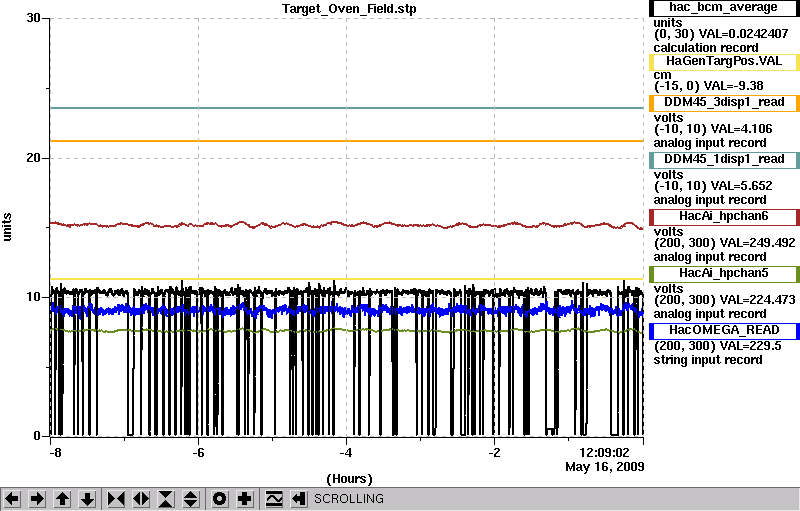Click the VAL=224.473 readout text
The height and width of the screenshot is (511, 800).
click(x=757, y=300)
